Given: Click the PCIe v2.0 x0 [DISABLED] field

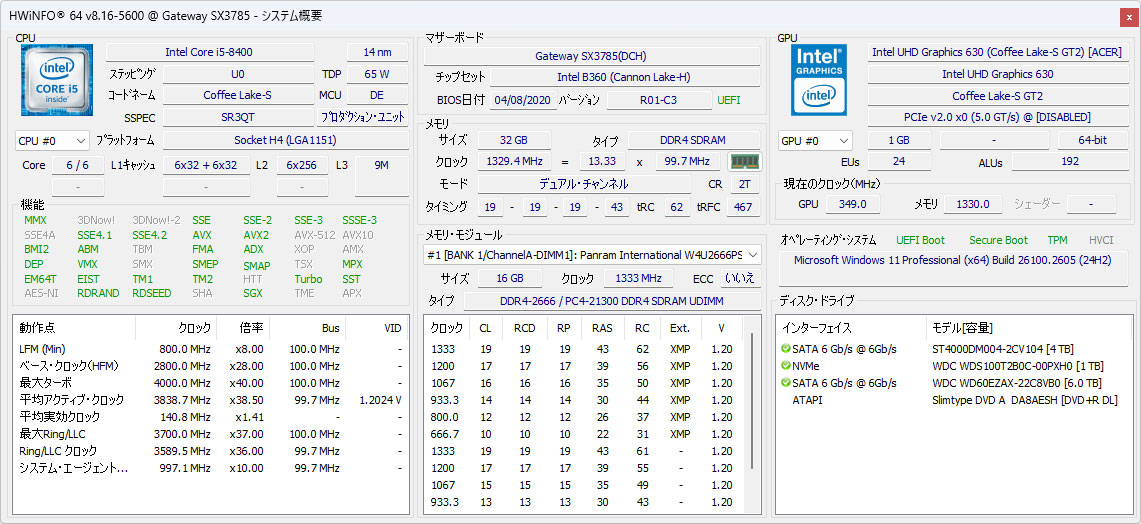Looking at the screenshot, I should pyautogui.click(x=997, y=117).
